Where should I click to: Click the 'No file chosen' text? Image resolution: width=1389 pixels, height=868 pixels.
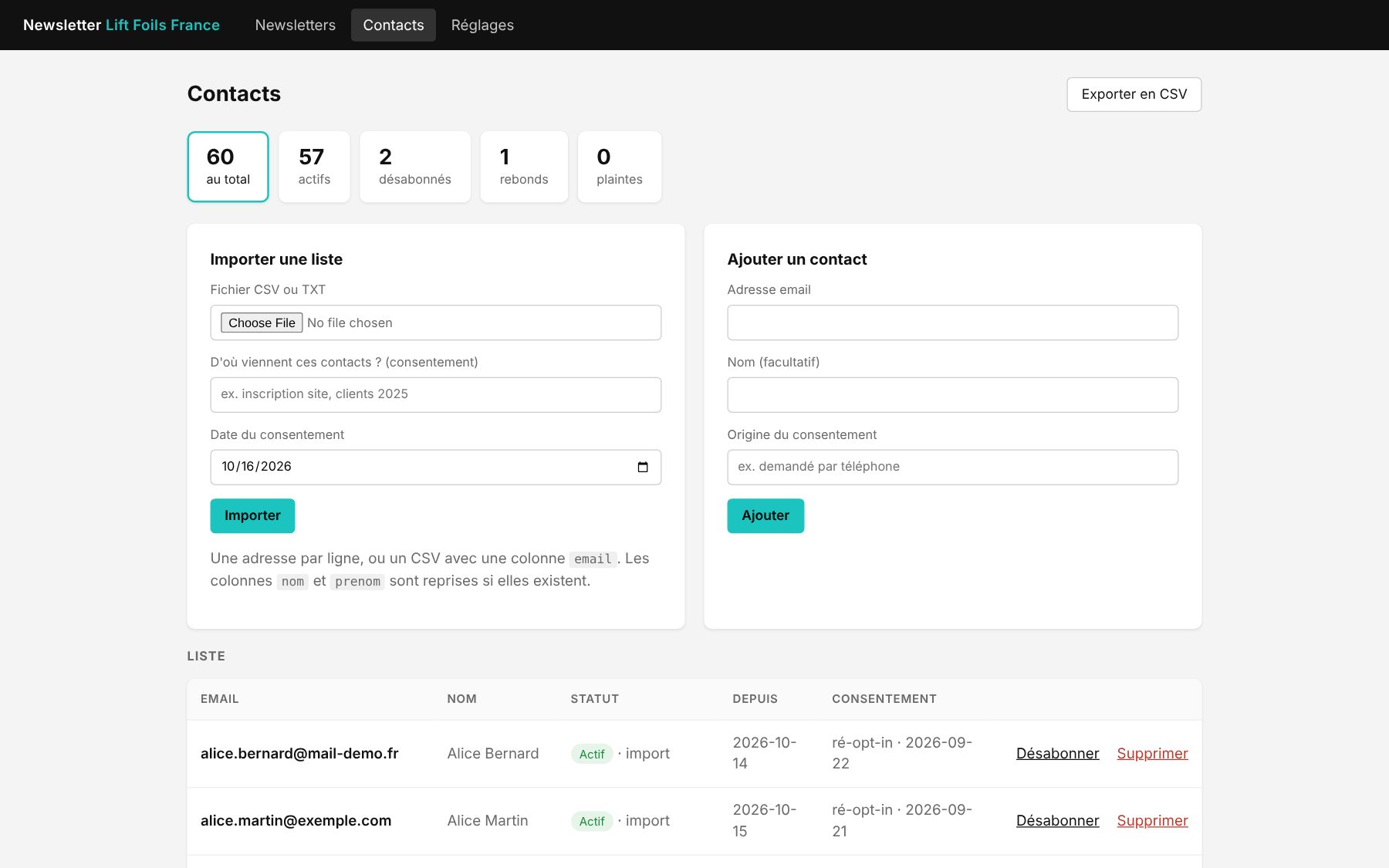(x=350, y=323)
